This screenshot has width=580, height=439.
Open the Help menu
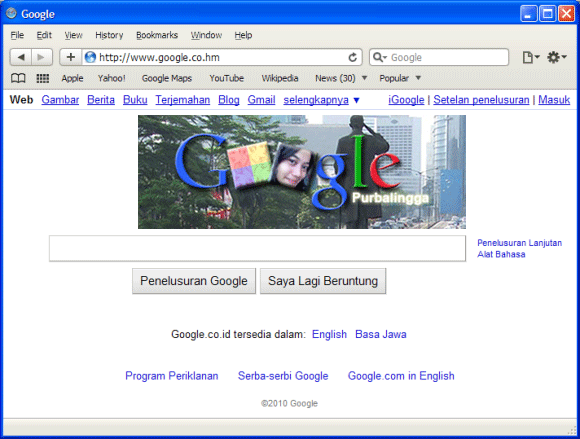243,35
